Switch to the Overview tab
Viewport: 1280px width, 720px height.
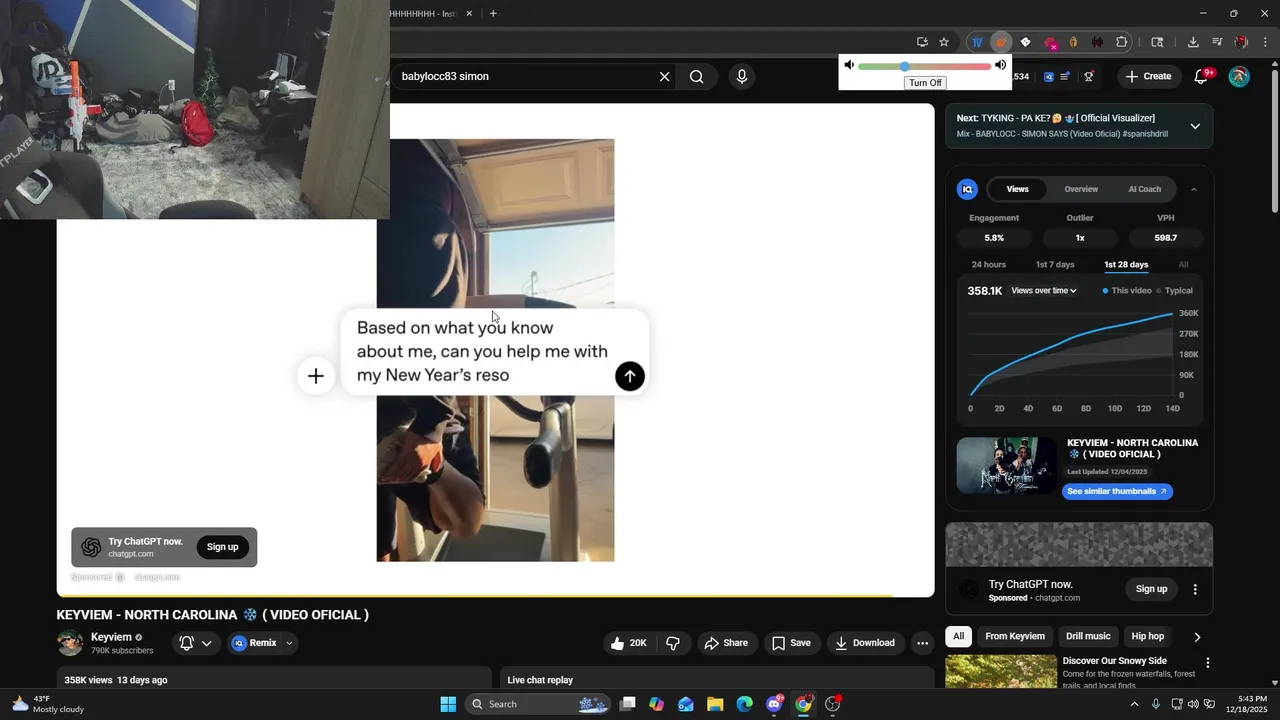coord(1081,189)
